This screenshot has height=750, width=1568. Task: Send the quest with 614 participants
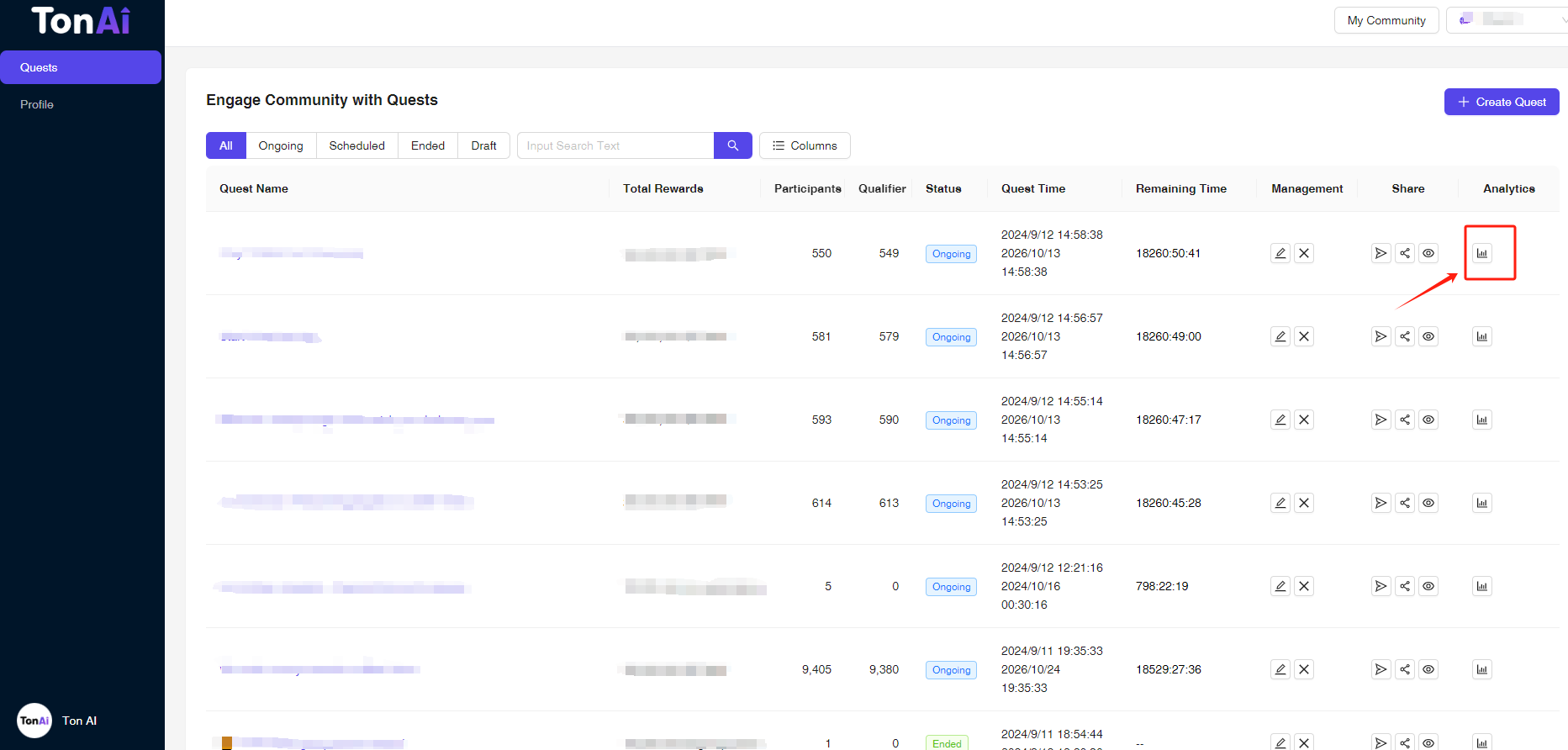1381,503
